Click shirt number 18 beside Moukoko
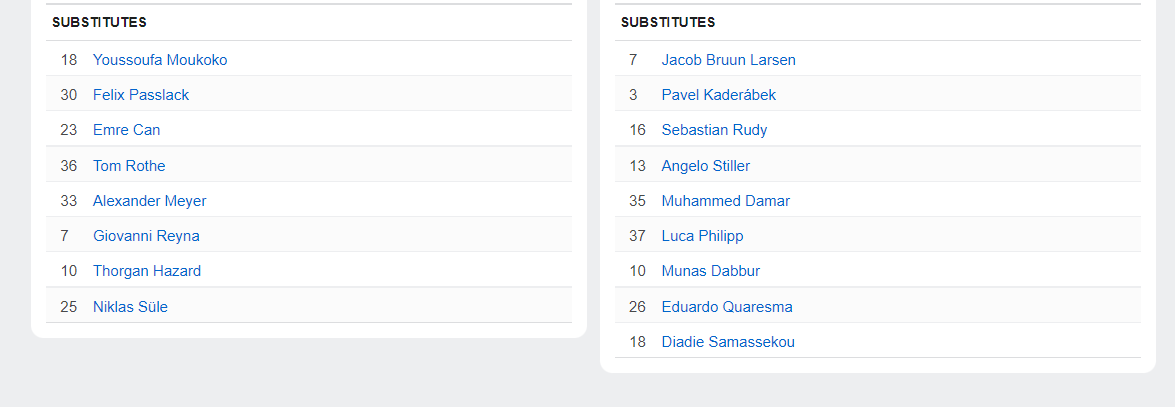The width and height of the screenshot is (1175, 407). pyautogui.click(x=69, y=60)
